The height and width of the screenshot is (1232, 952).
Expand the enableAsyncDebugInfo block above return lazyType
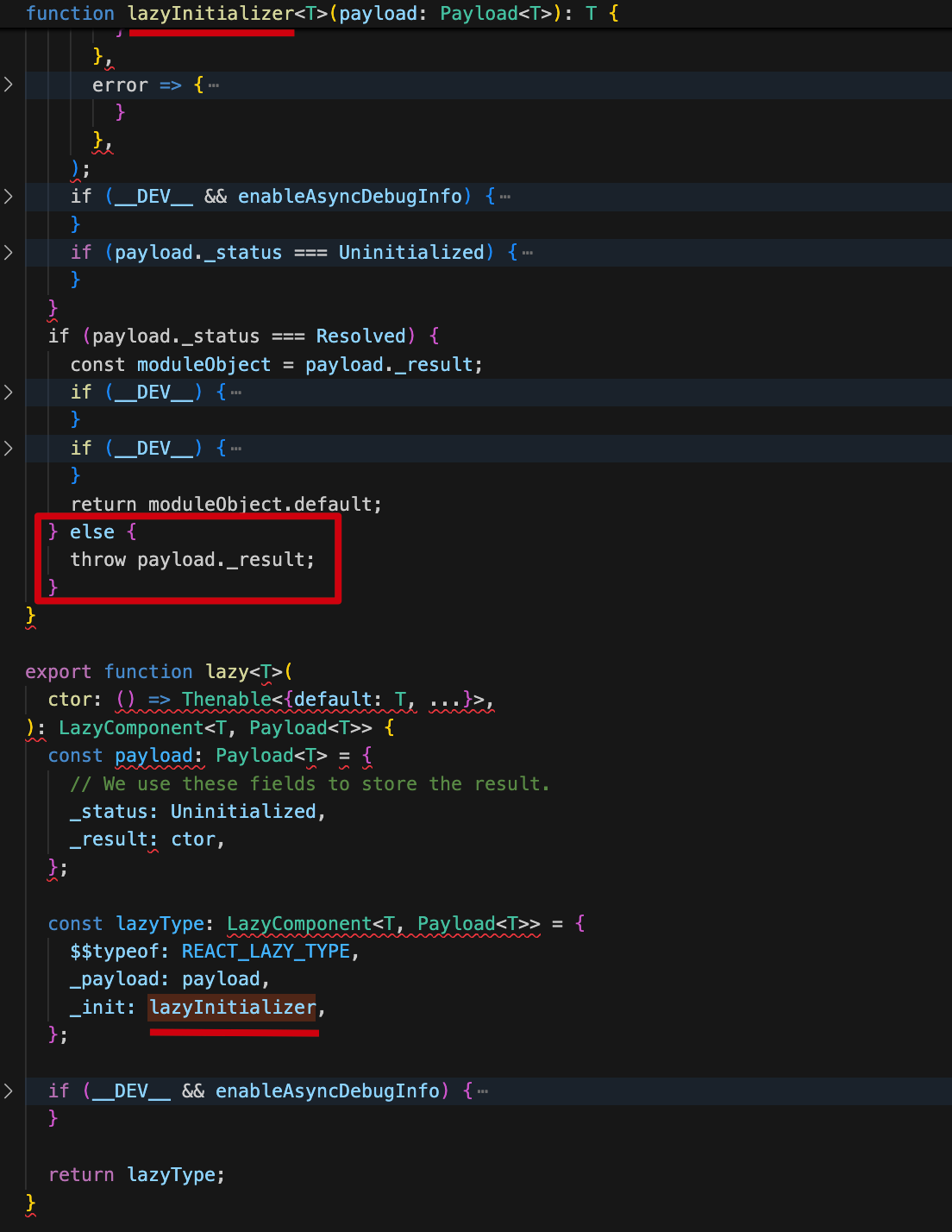click(9, 1091)
